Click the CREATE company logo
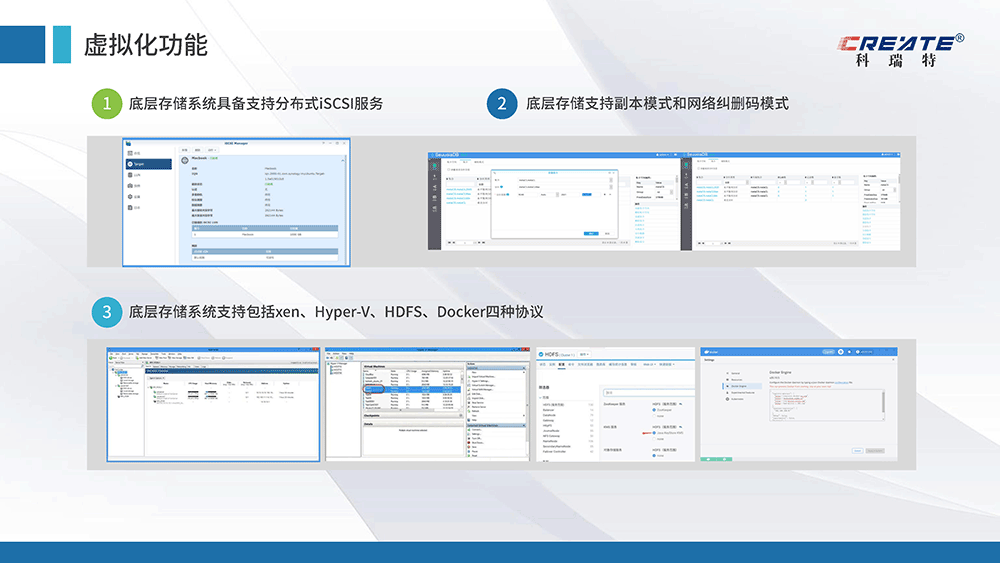Viewport: 1000px width, 563px height. pyautogui.click(x=901, y=50)
